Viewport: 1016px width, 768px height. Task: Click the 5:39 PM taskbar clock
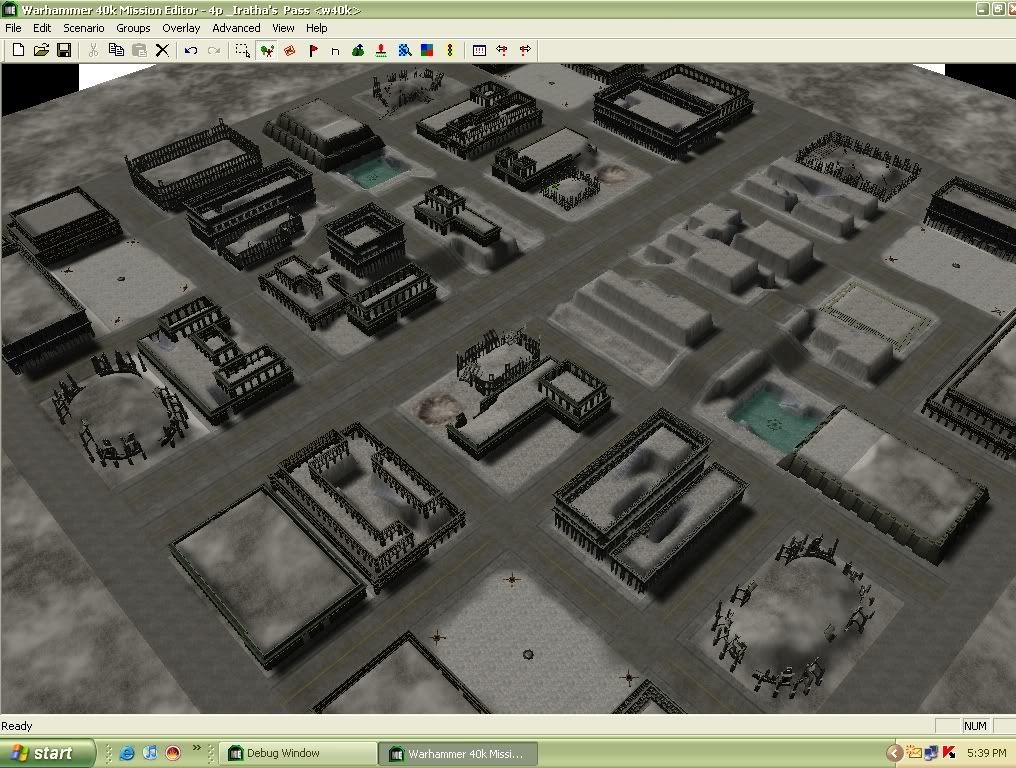pyautogui.click(x=986, y=753)
